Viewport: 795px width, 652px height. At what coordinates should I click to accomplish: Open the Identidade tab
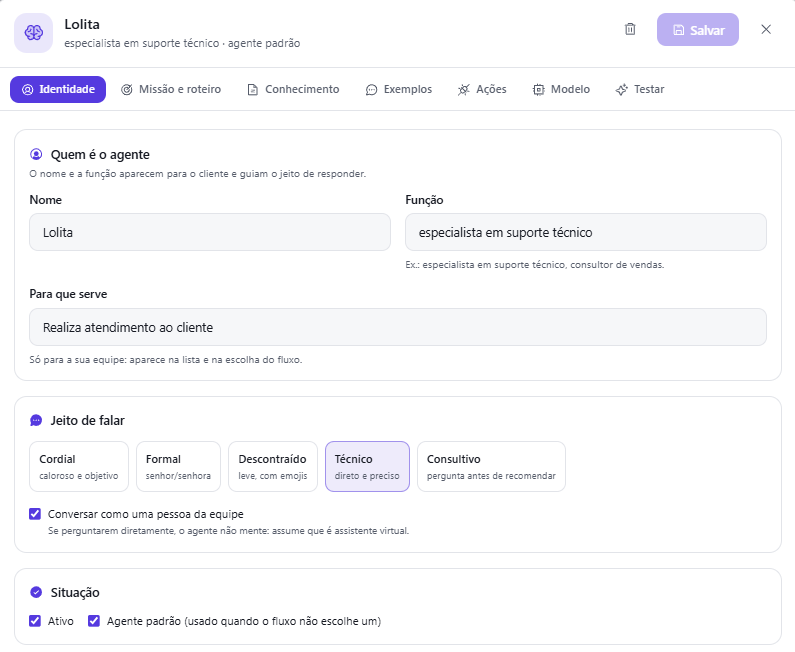coord(58,89)
